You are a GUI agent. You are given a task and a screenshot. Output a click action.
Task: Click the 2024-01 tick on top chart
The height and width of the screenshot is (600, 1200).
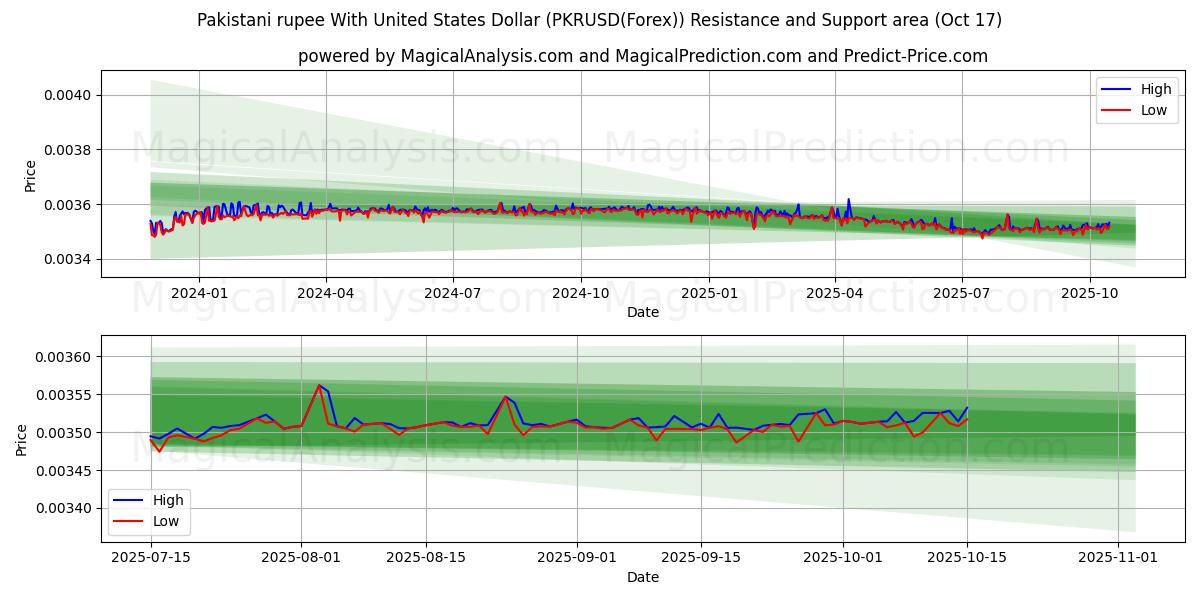tap(199, 293)
